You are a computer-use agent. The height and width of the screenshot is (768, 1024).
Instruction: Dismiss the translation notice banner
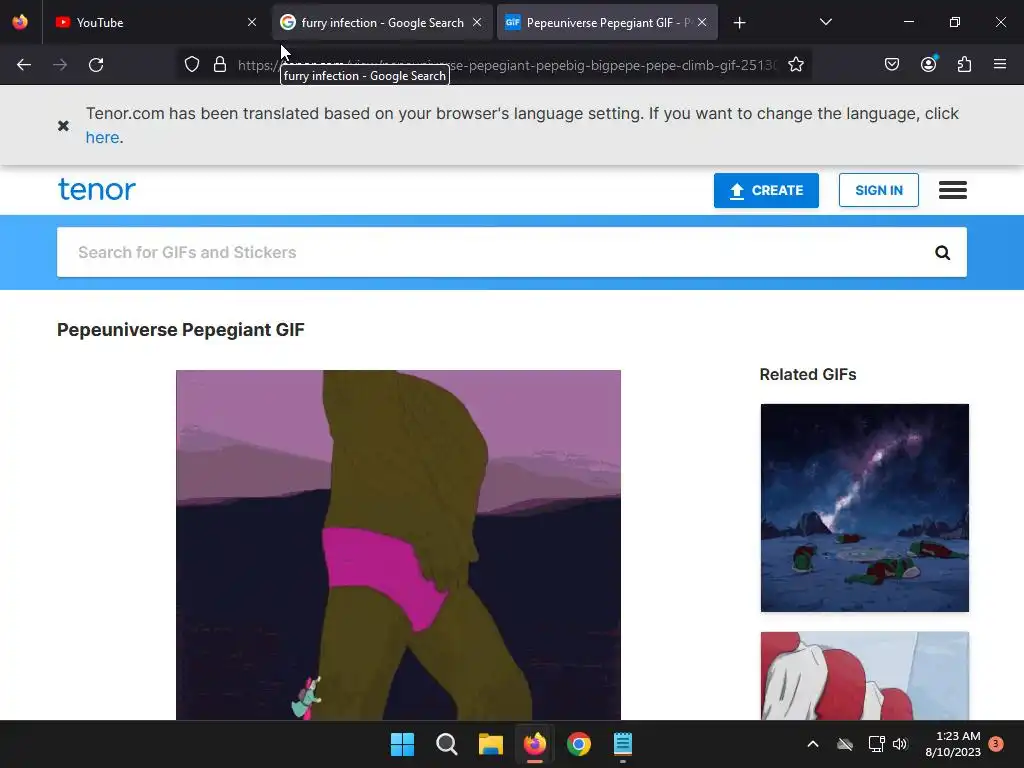pos(63,125)
